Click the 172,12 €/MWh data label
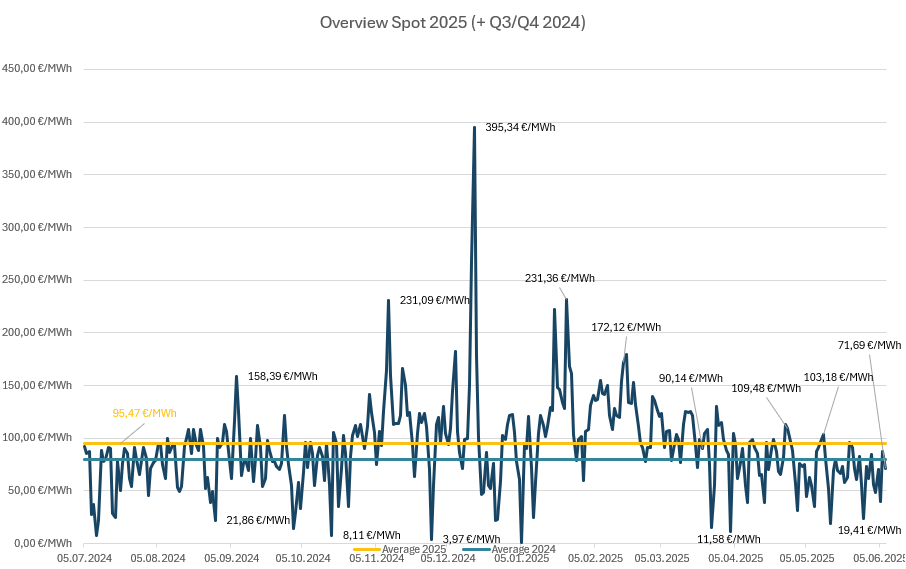 click(626, 327)
